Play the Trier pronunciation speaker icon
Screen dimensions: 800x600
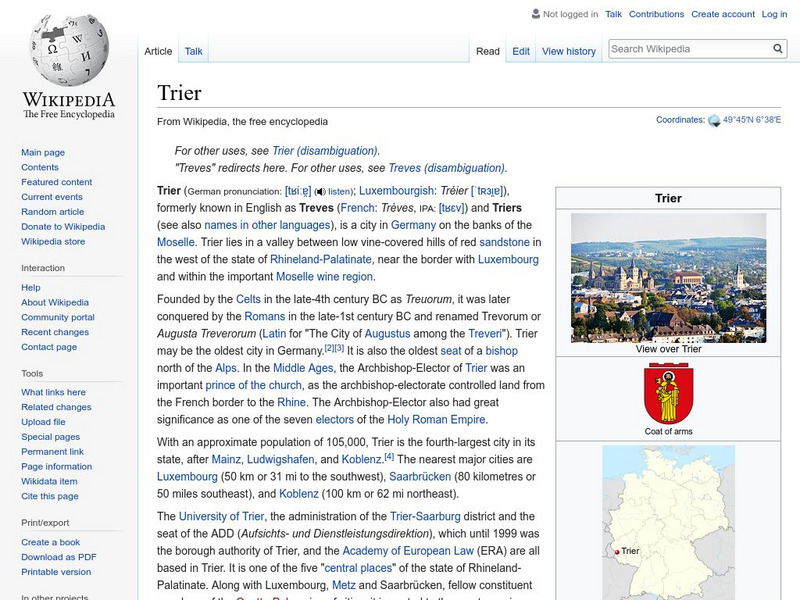[320, 192]
